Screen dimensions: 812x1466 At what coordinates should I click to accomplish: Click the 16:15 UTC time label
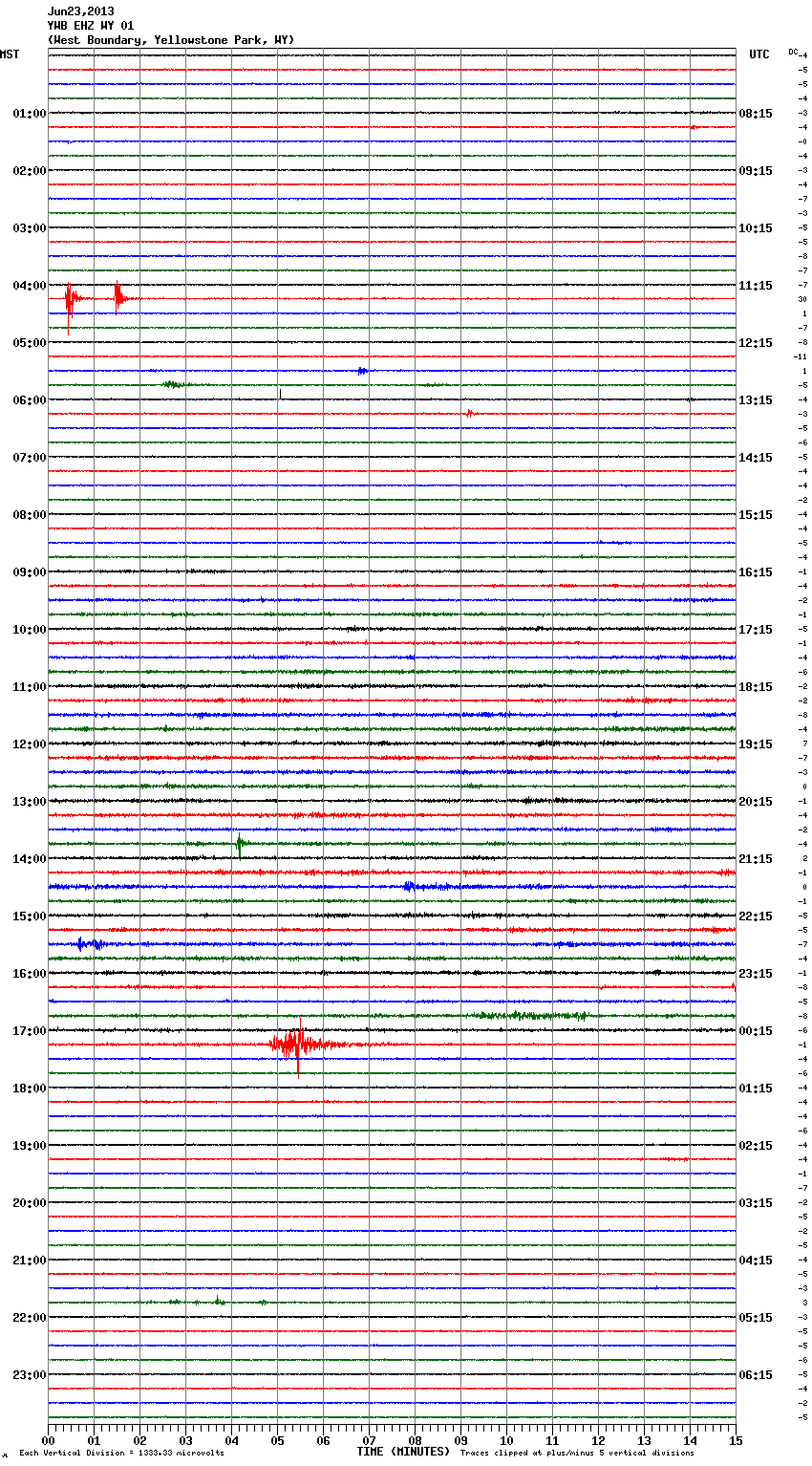click(x=756, y=571)
